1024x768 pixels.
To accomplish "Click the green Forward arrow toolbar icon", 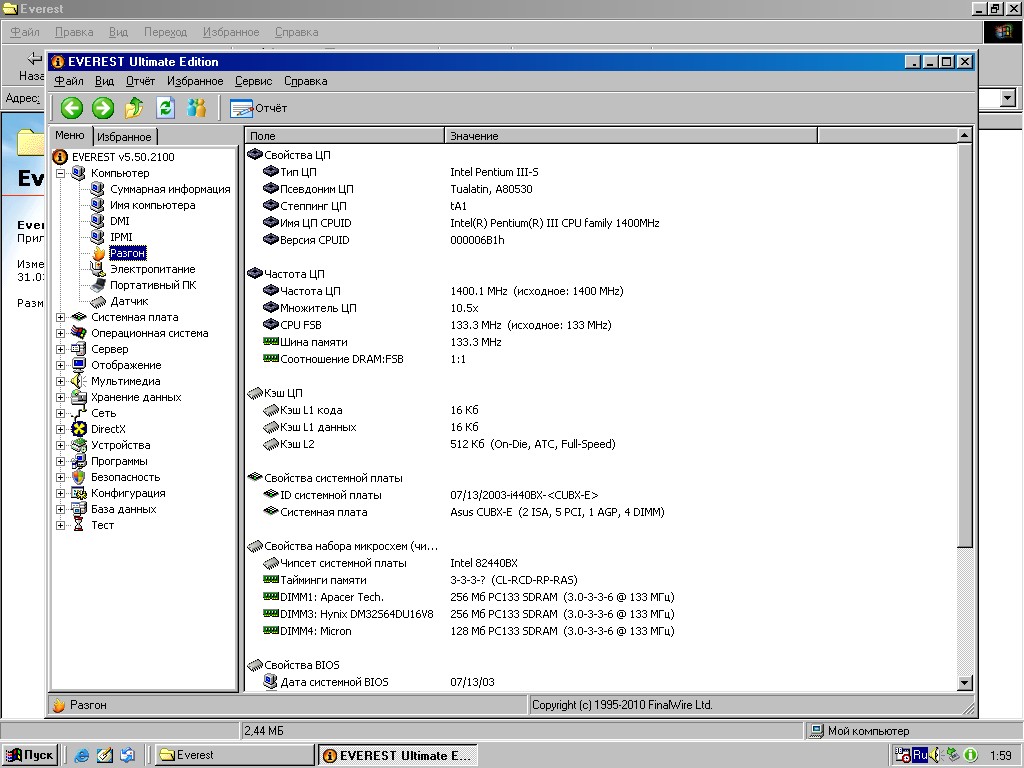I will coord(103,108).
